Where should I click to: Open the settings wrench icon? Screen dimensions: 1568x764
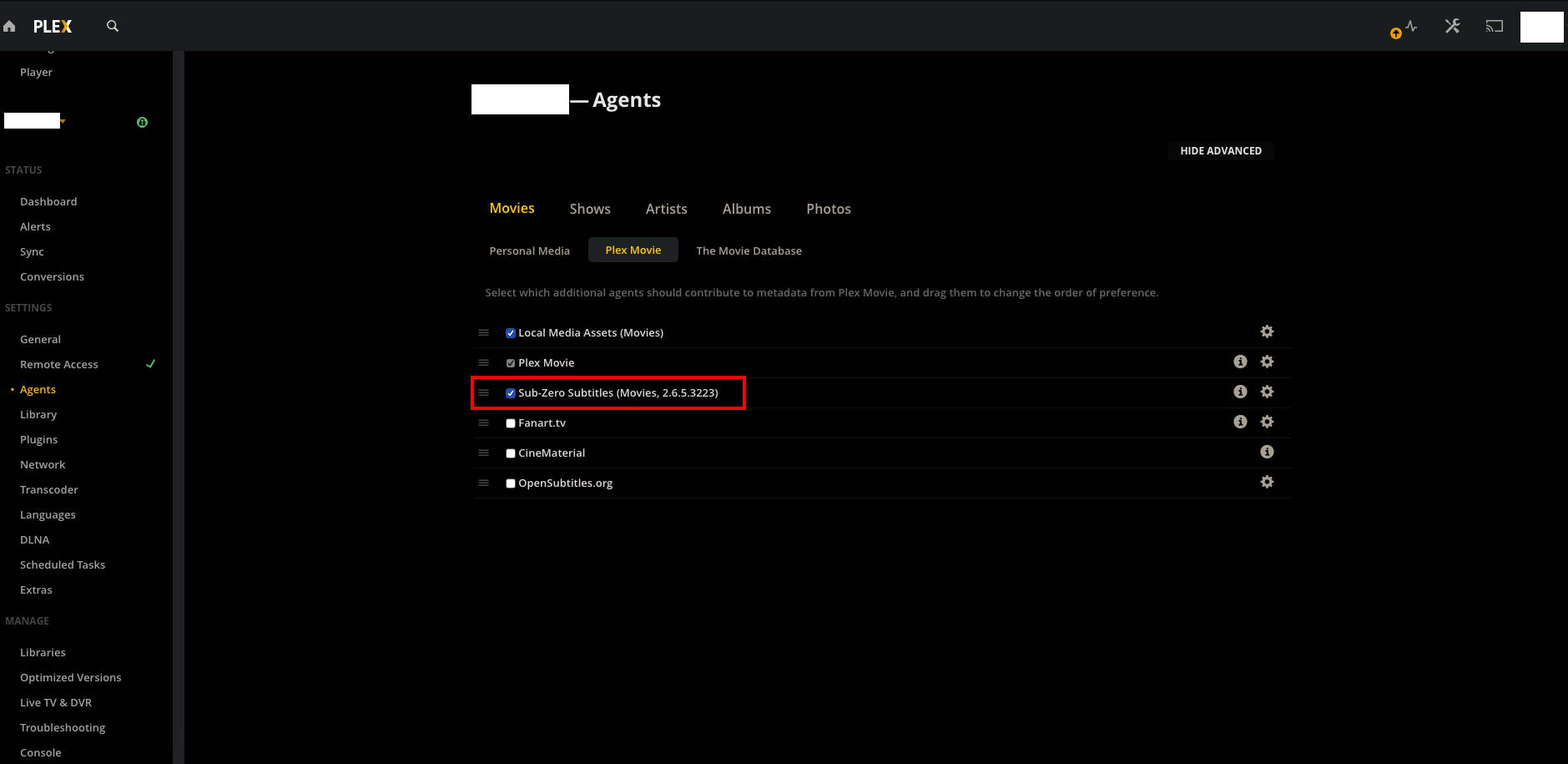[x=1452, y=26]
